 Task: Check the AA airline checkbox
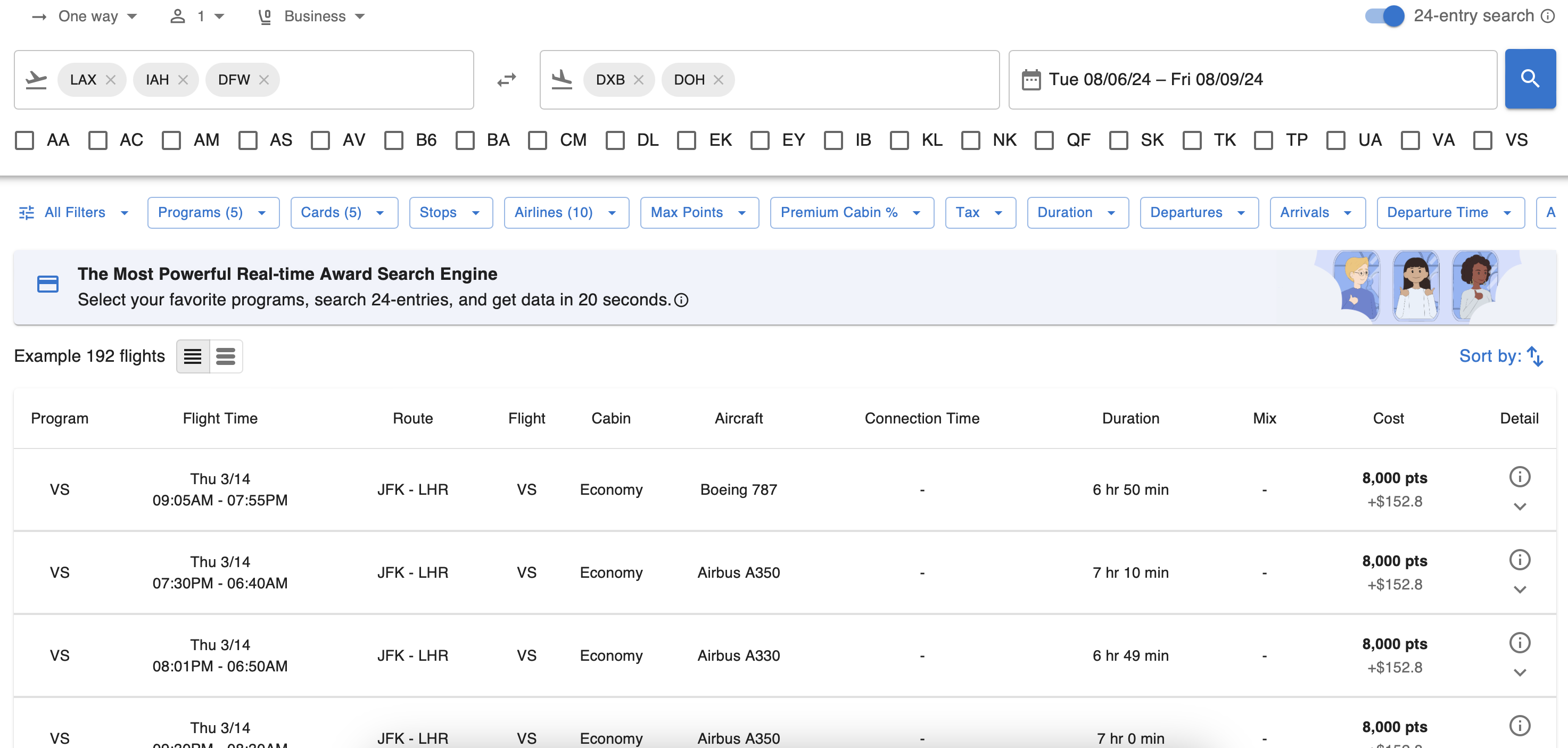pos(25,140)
